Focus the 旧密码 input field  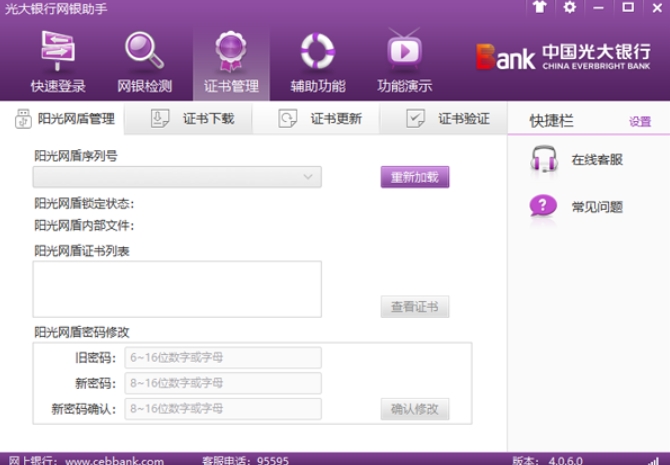pyautogui.click(x=223, y=357)
